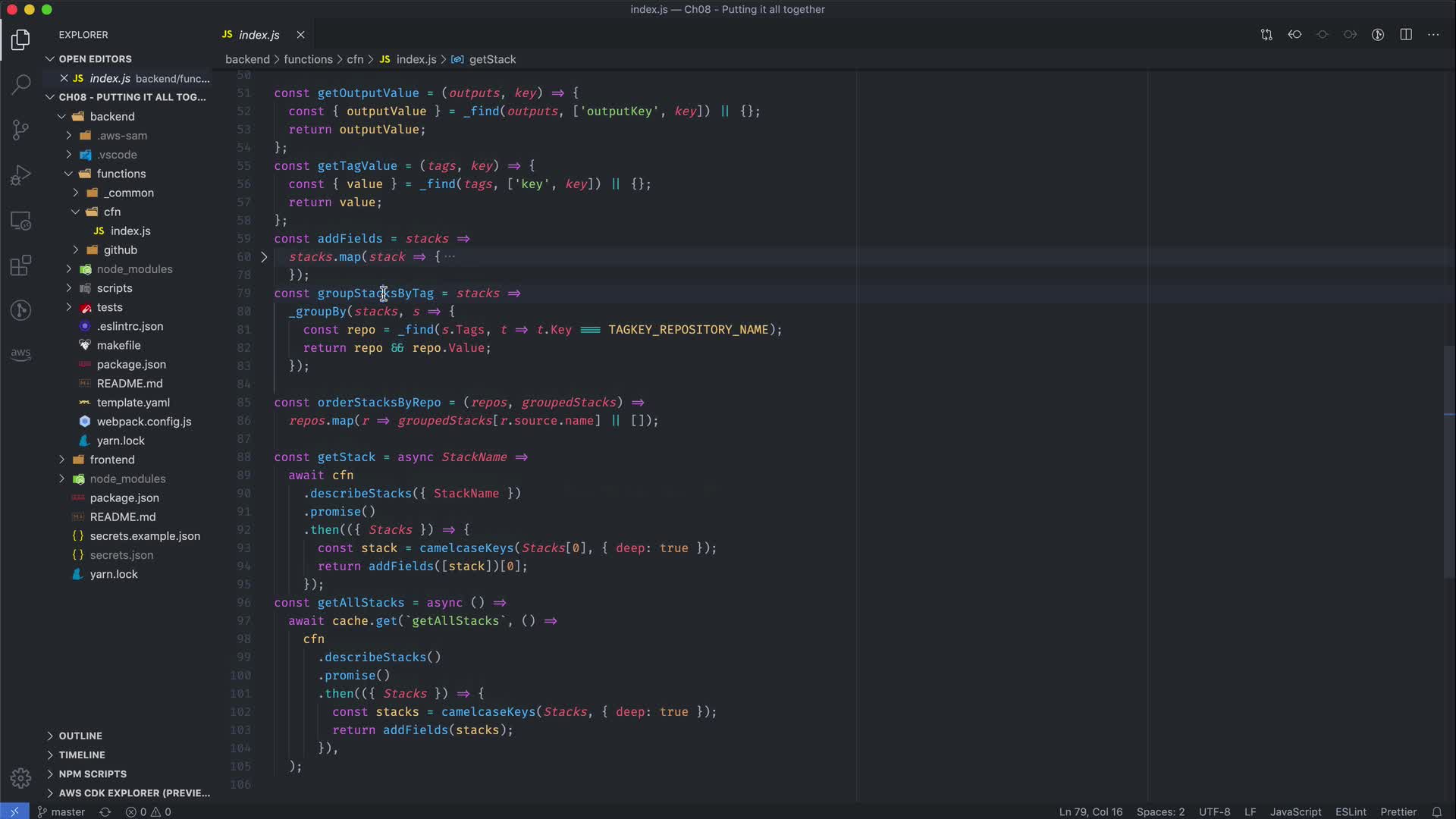Expand the frontend folder
This screenshot has height=819, width=1456.
pyautogui.click(x=111, y=460)
